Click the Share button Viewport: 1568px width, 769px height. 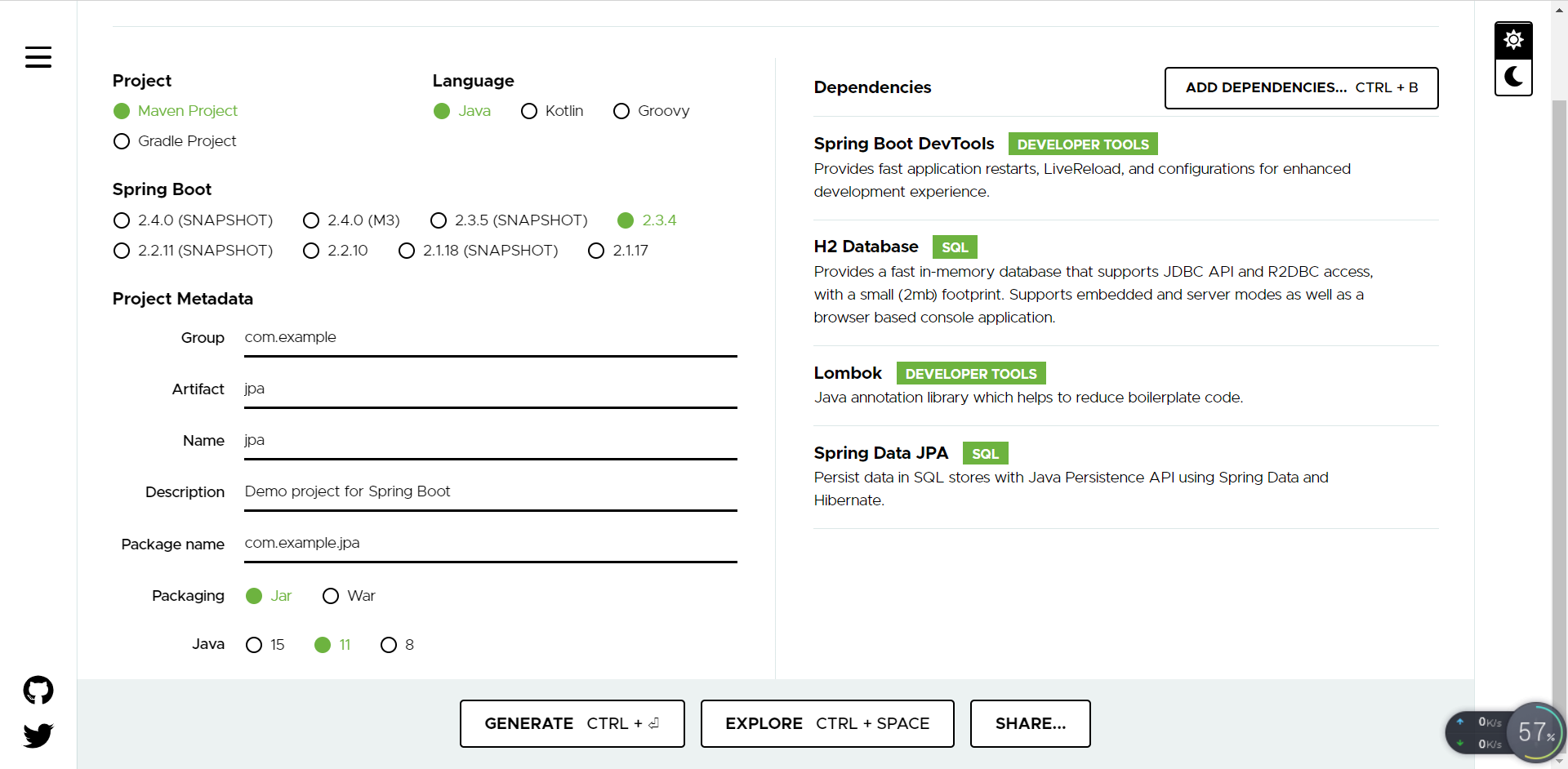coord(1030,723)
